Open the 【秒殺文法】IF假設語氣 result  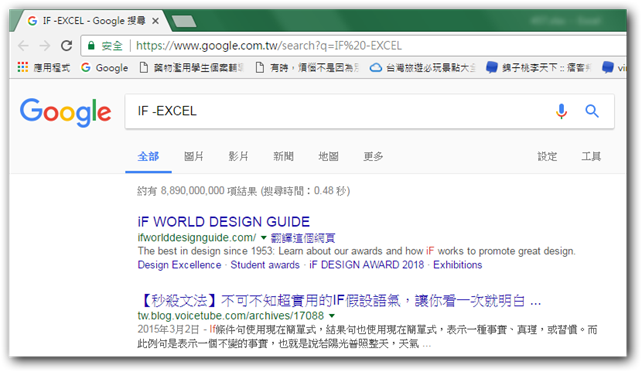tap(339, 301)
